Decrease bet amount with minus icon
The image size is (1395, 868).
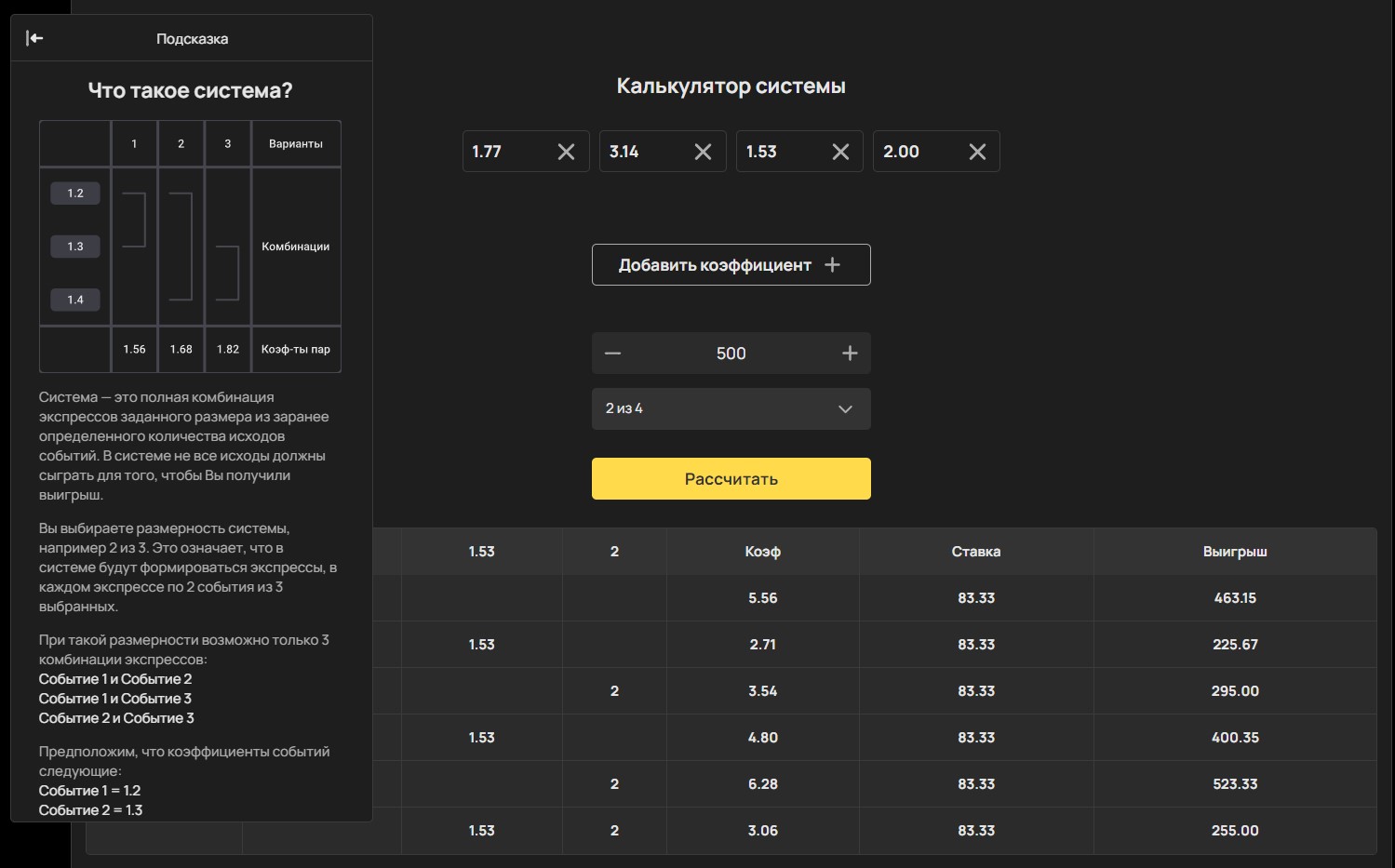point(612,354)
